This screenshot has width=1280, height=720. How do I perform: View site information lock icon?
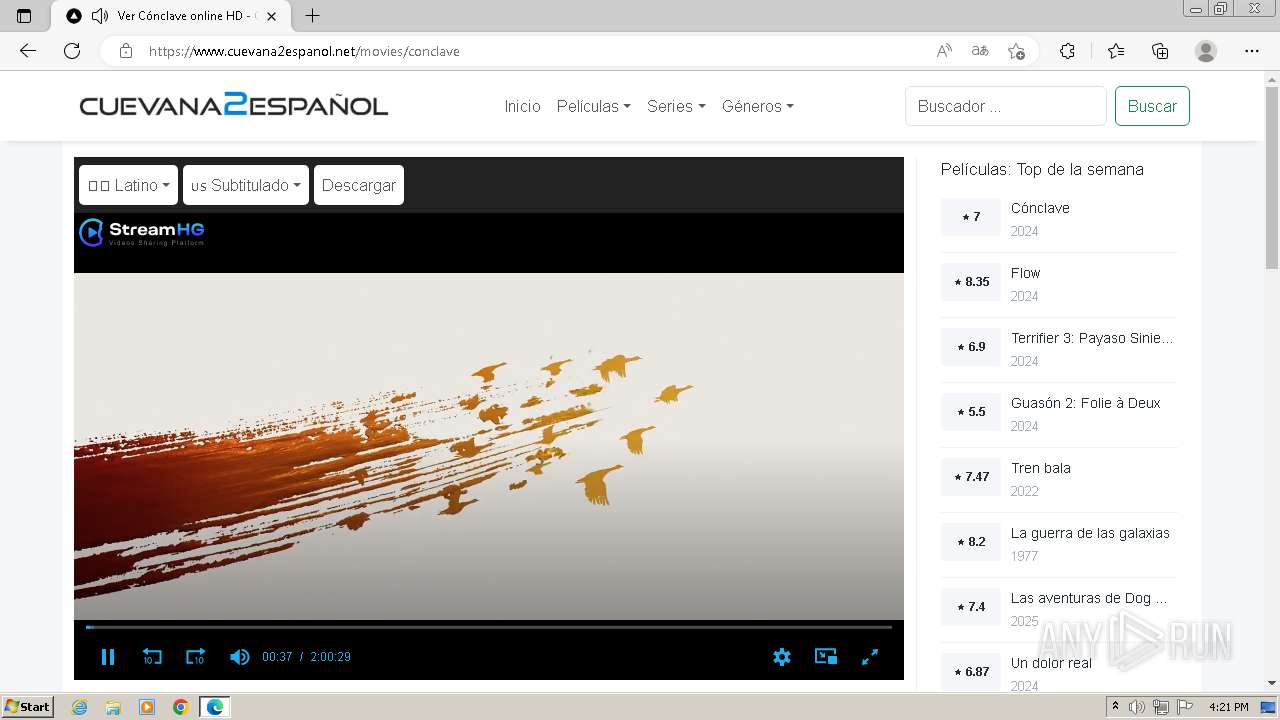pyautogui.click(x=125, y=51)
